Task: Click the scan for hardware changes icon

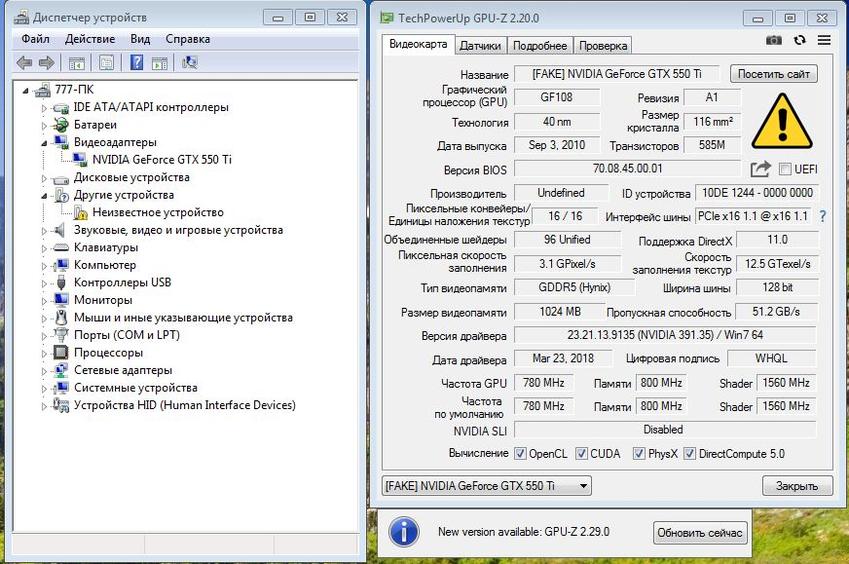Action: (190, 63)
